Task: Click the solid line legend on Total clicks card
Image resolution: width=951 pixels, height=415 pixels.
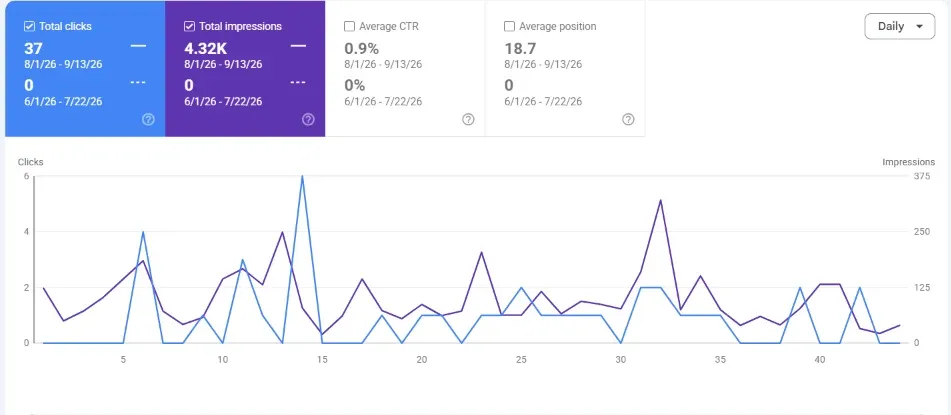Action: click(x=138, y=46)
